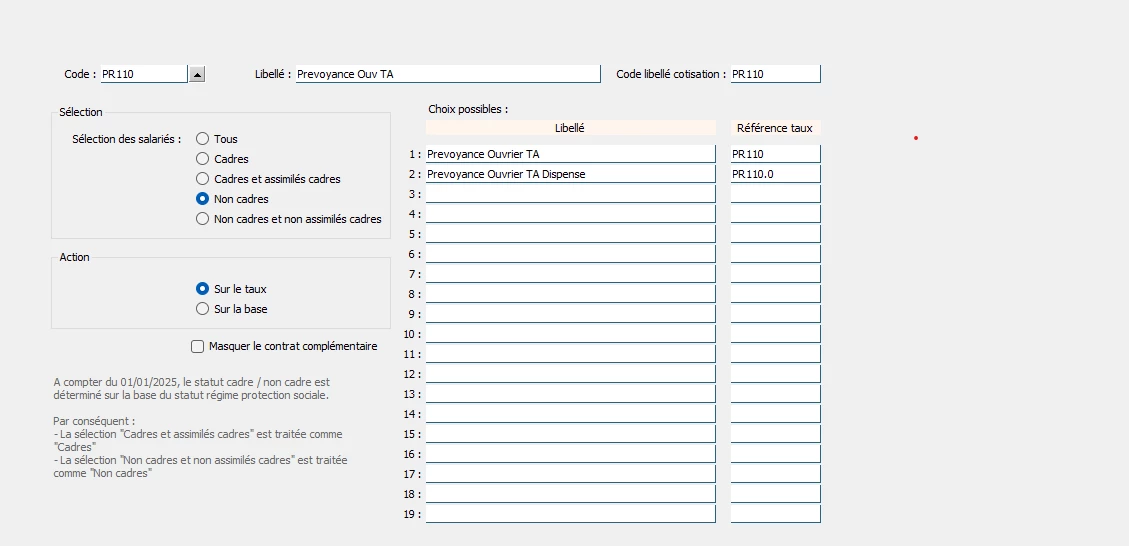1129x546 pixels.
Task: Click the empty Libellé field on row 4
Action: coord(570,214)
